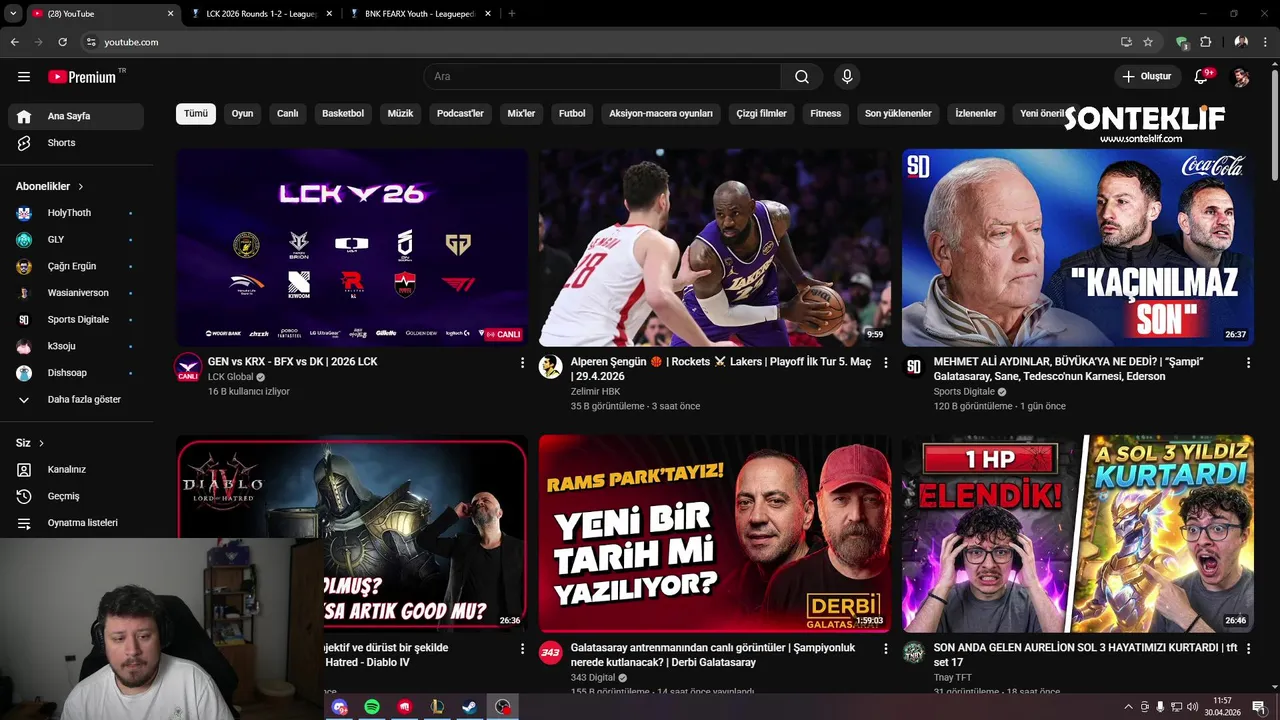This screenshot has width=1280, height=720.
Task: Open more options for GEN vs KRX video
Action: pos(522,363)
